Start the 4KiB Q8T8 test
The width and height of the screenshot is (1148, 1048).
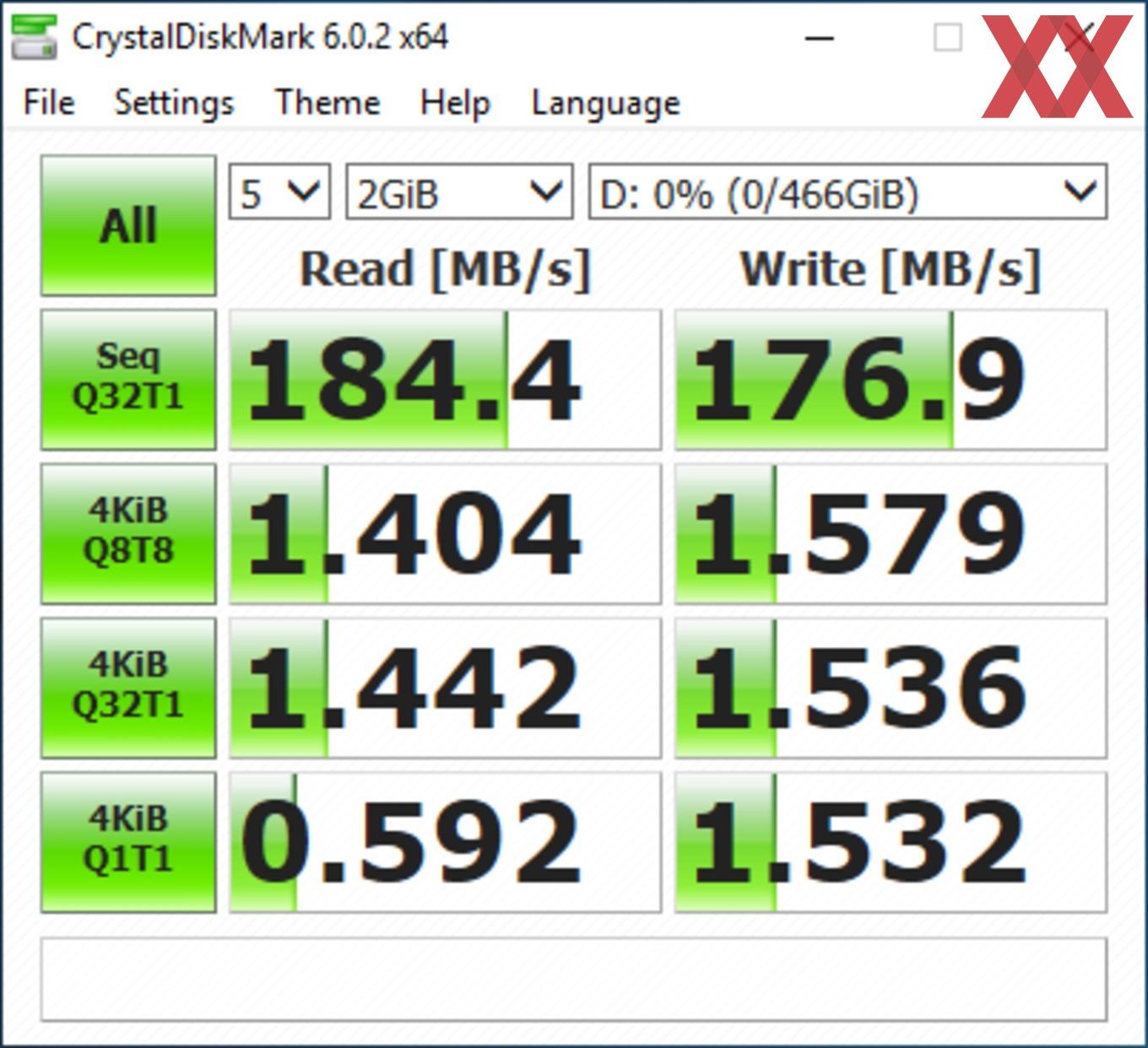click(128, 533)
